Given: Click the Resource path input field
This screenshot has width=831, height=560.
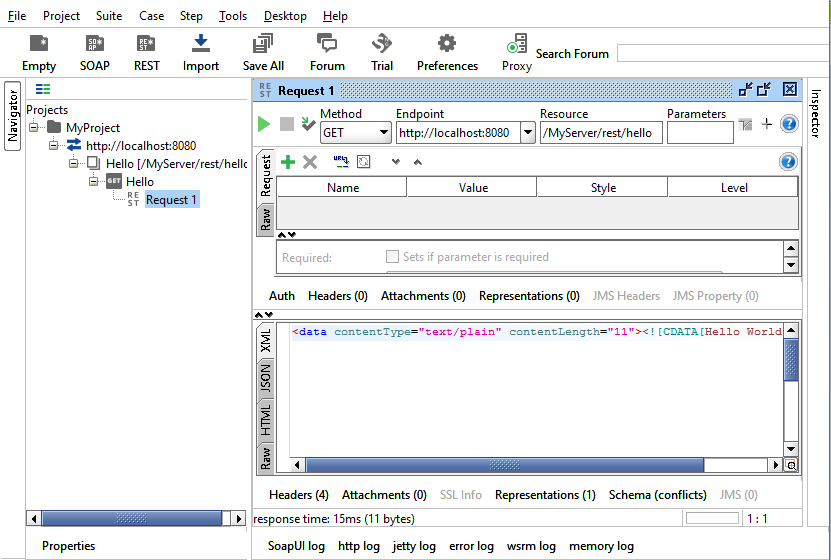Looking at the screenshot, I should [x=600, y=133].
